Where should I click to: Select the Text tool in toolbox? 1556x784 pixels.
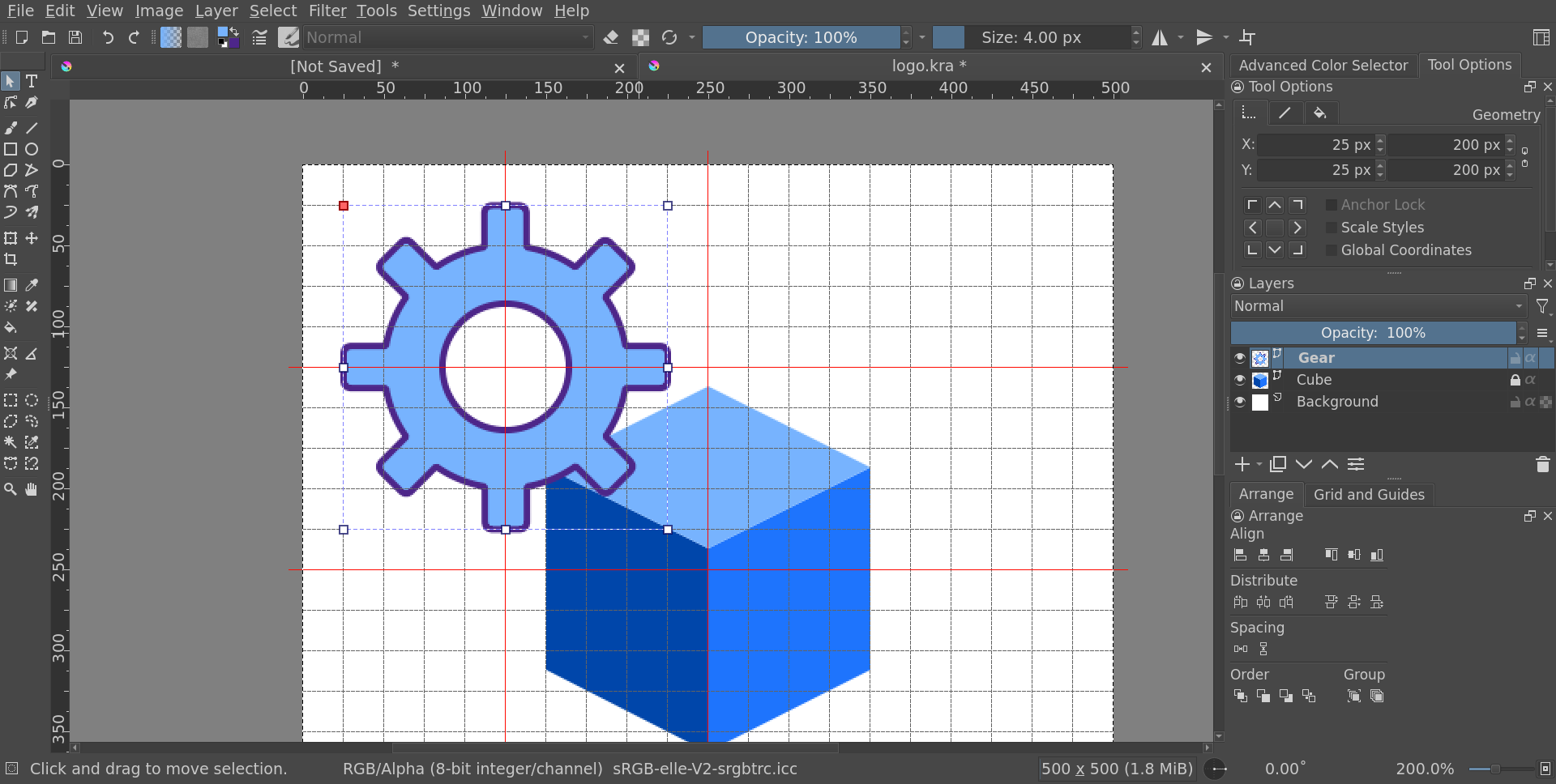(32, 81)
